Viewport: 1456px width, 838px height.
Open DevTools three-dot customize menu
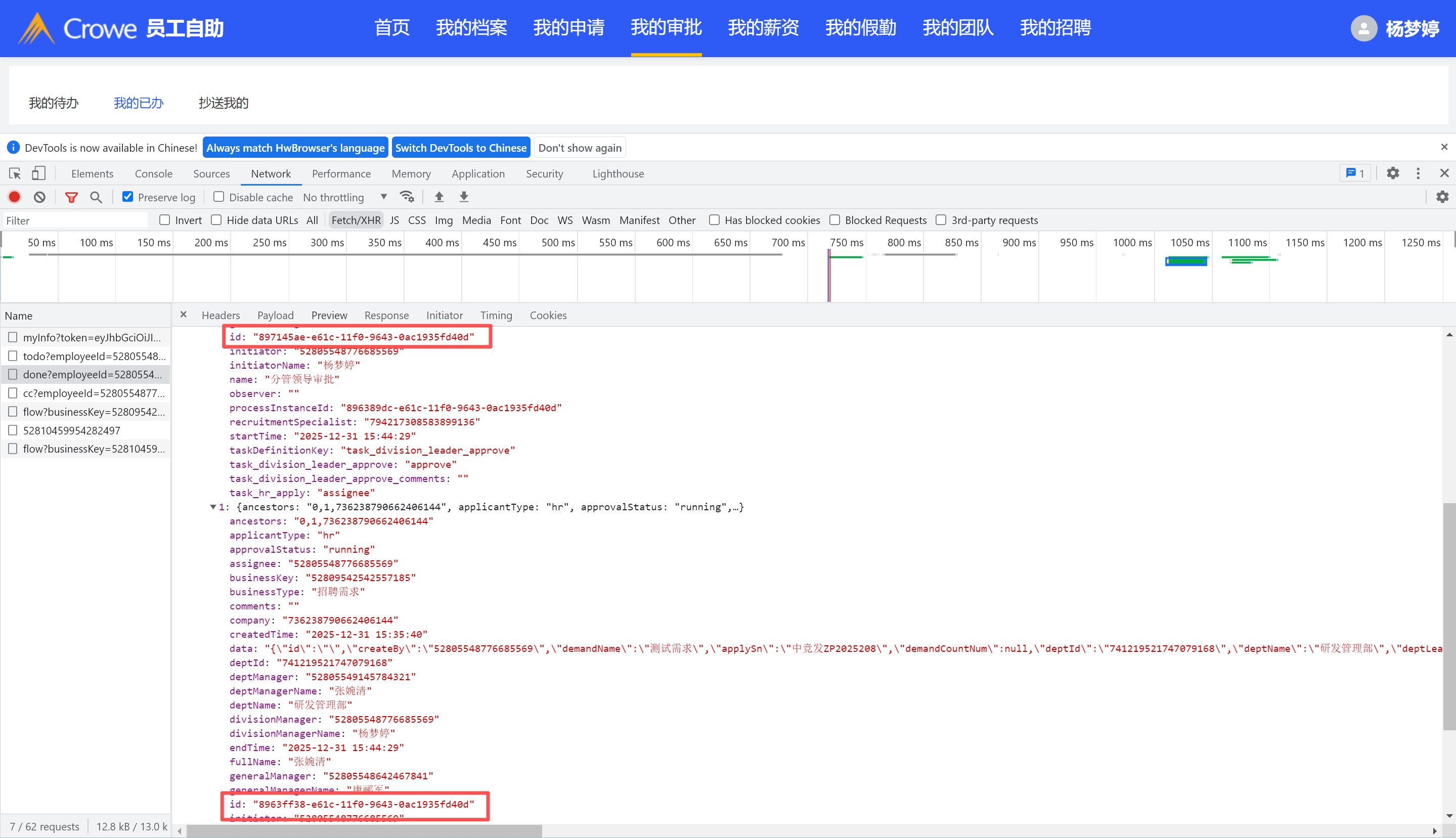[x=1418, y=173]
